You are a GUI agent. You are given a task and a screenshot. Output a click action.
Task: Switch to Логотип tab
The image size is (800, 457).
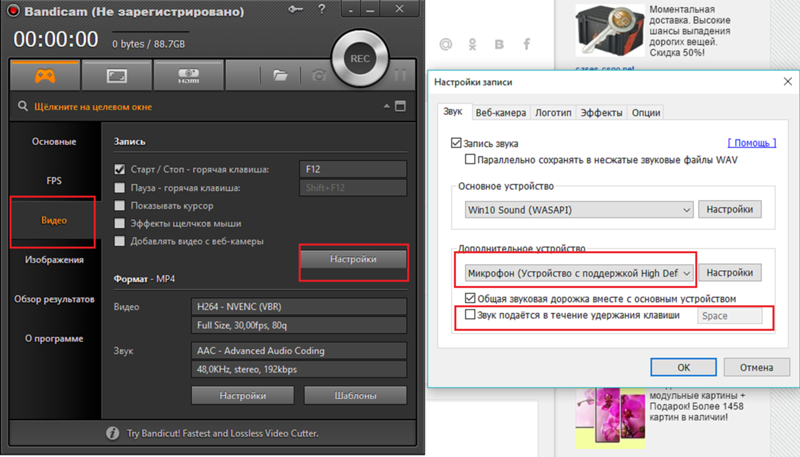click(x=553, y=113)
